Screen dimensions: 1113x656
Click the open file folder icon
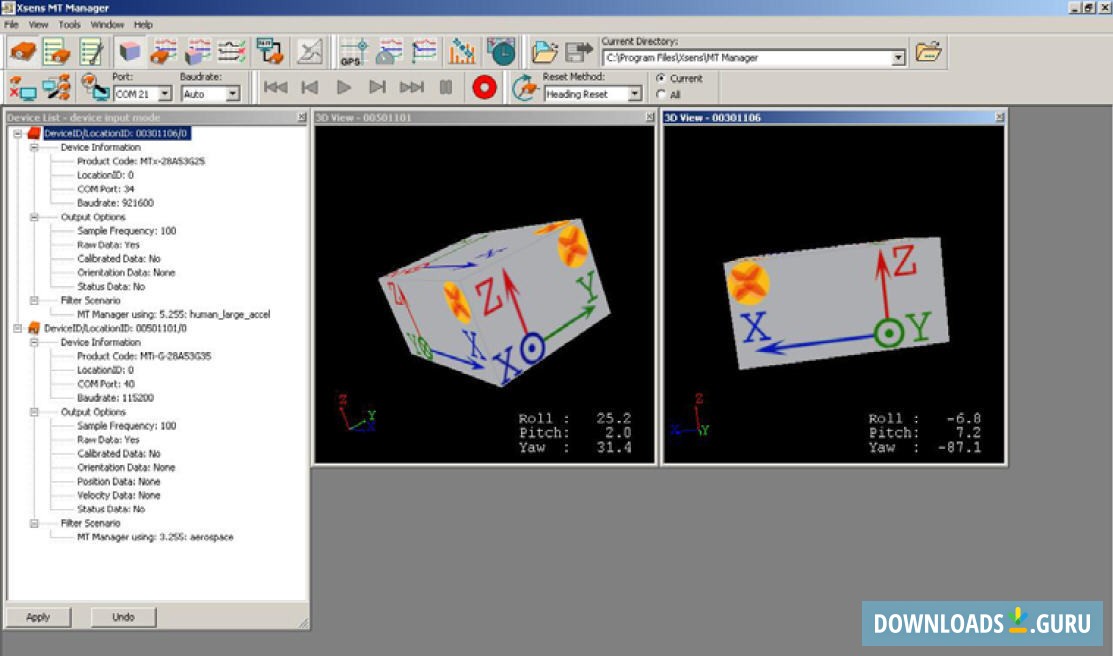point(544,52)
